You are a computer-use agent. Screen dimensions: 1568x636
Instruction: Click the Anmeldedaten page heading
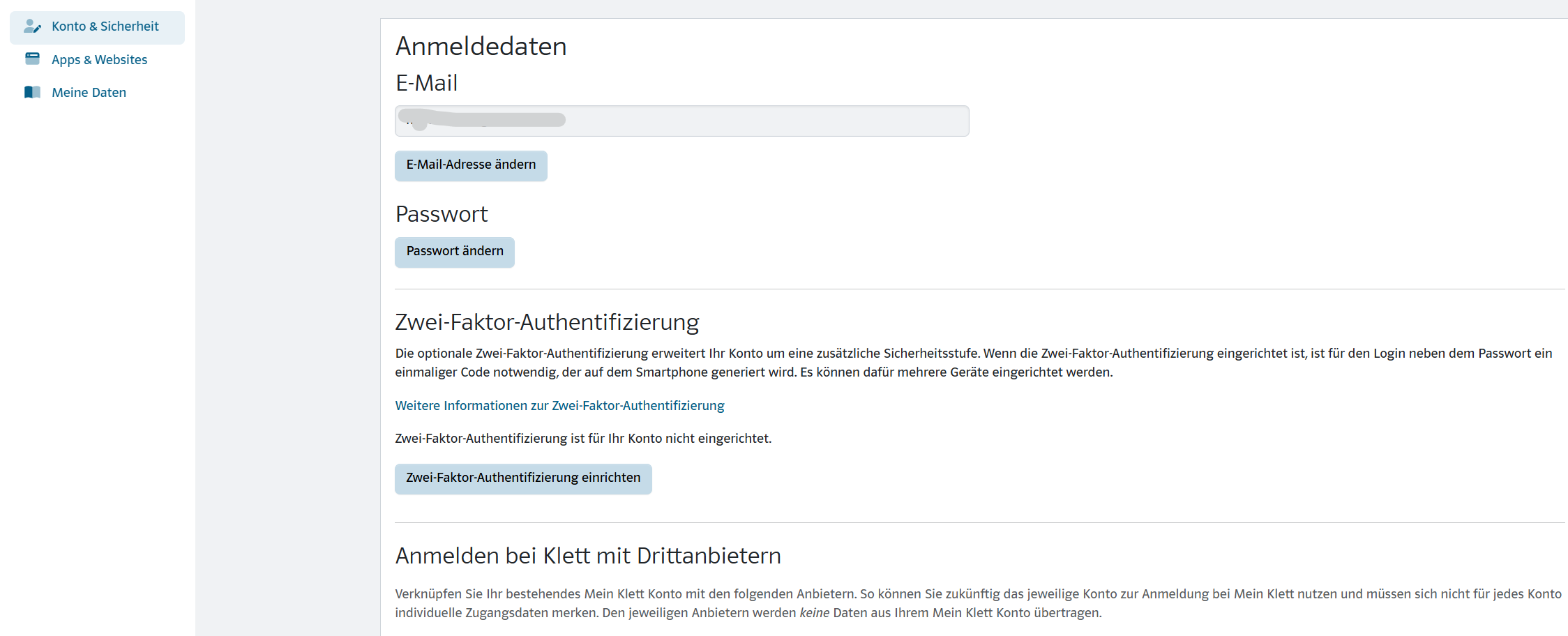click(x=481, y=47)
